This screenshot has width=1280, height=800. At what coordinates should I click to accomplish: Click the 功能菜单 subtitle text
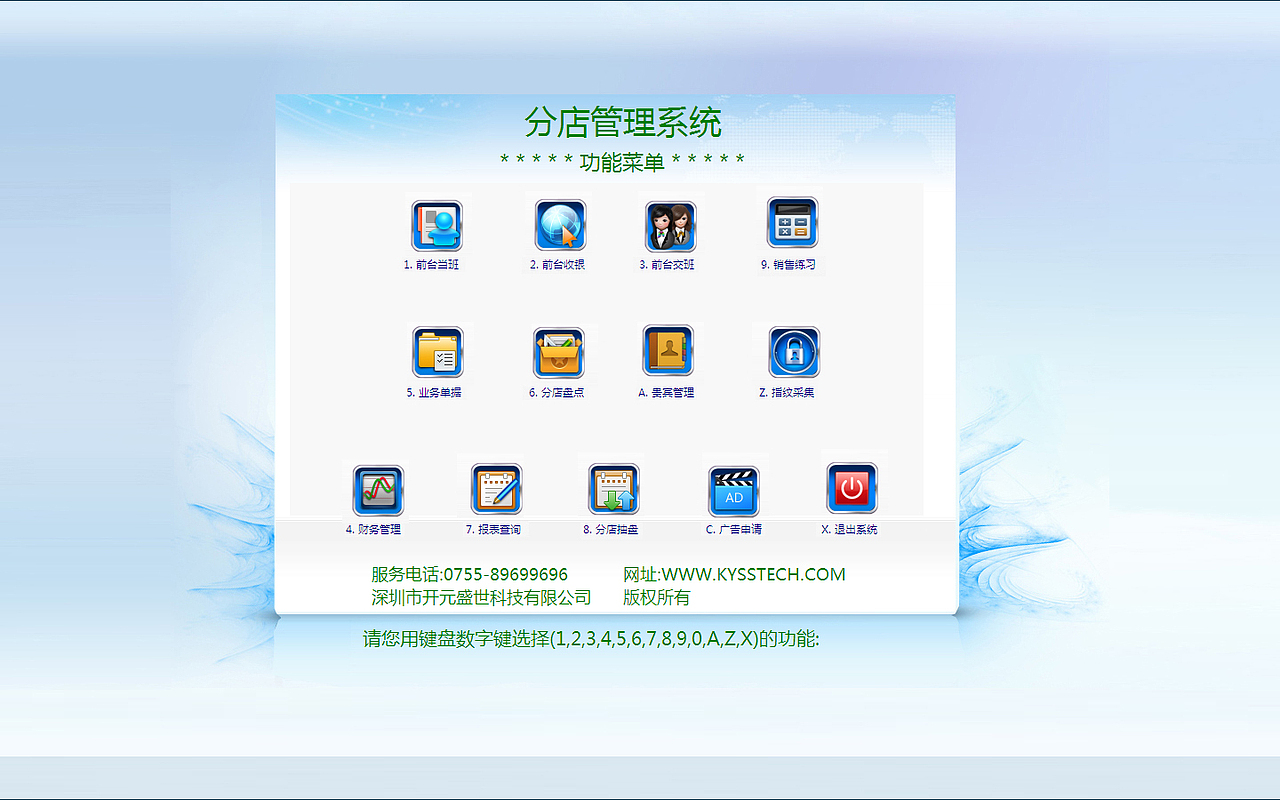[622, 162]
